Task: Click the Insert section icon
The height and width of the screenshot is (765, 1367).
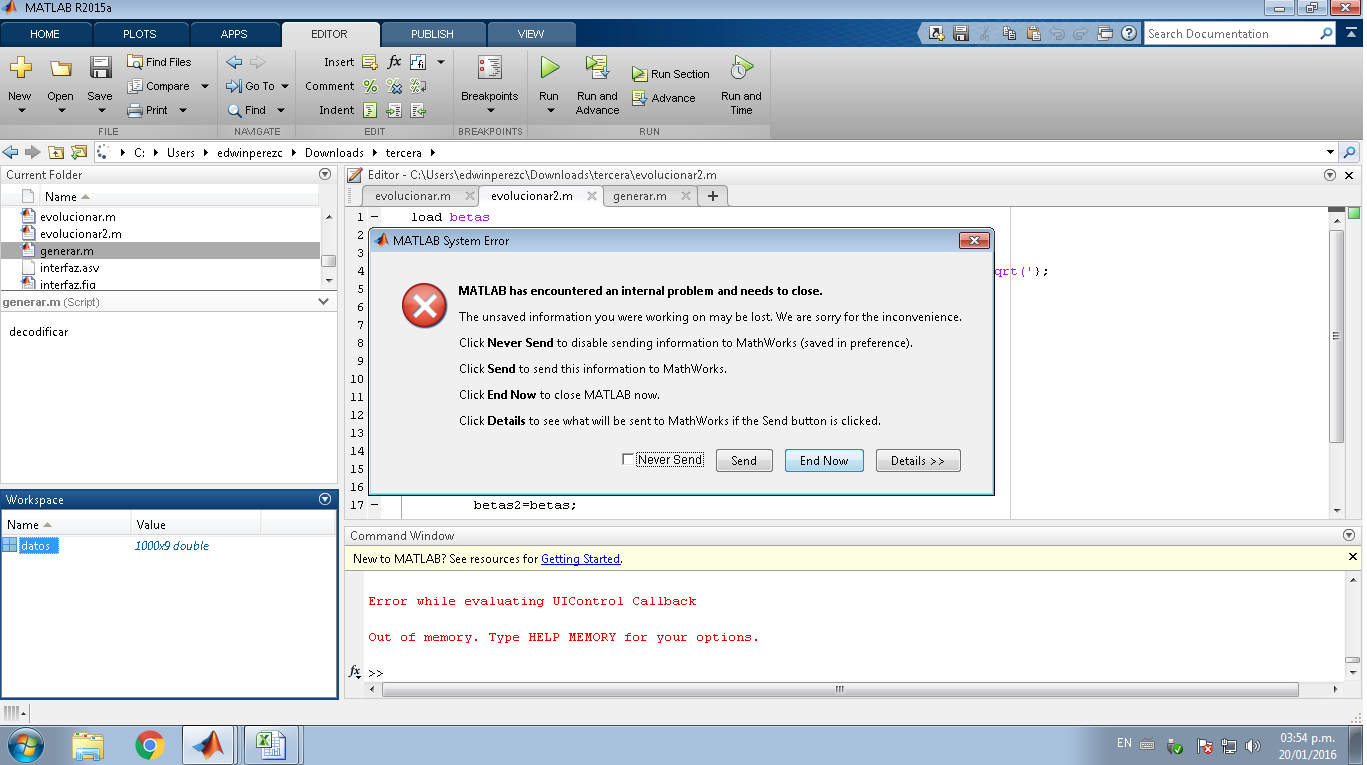Action: 369,62
